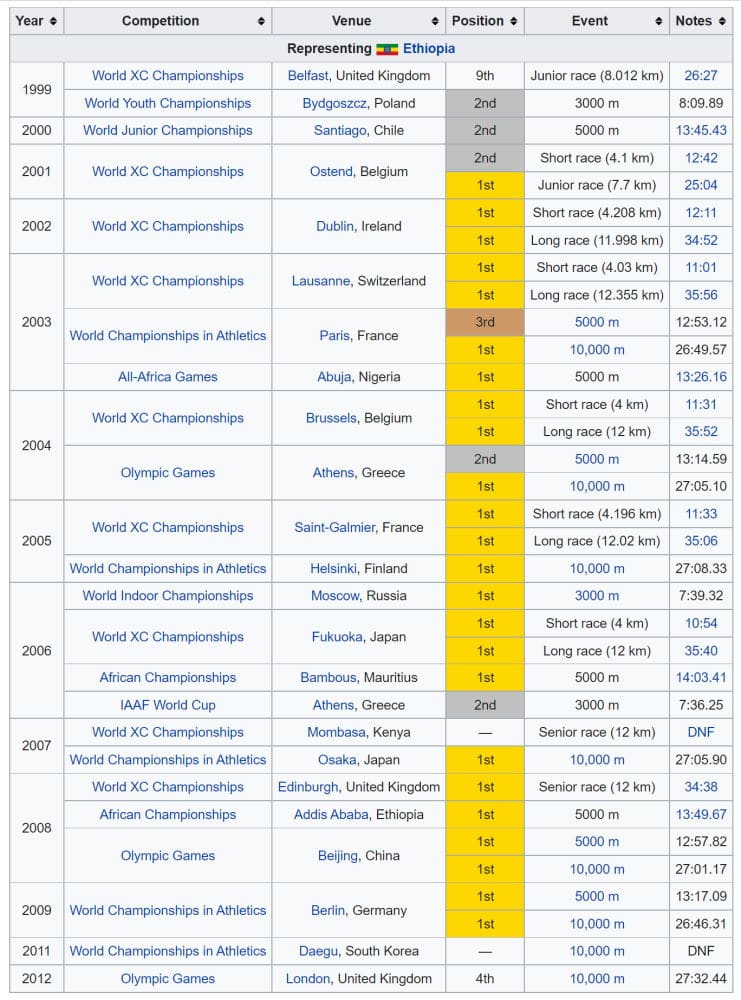Open the 13:49.67 notes link
Screen dimensions: 741x1000
(x=701, y=815)
